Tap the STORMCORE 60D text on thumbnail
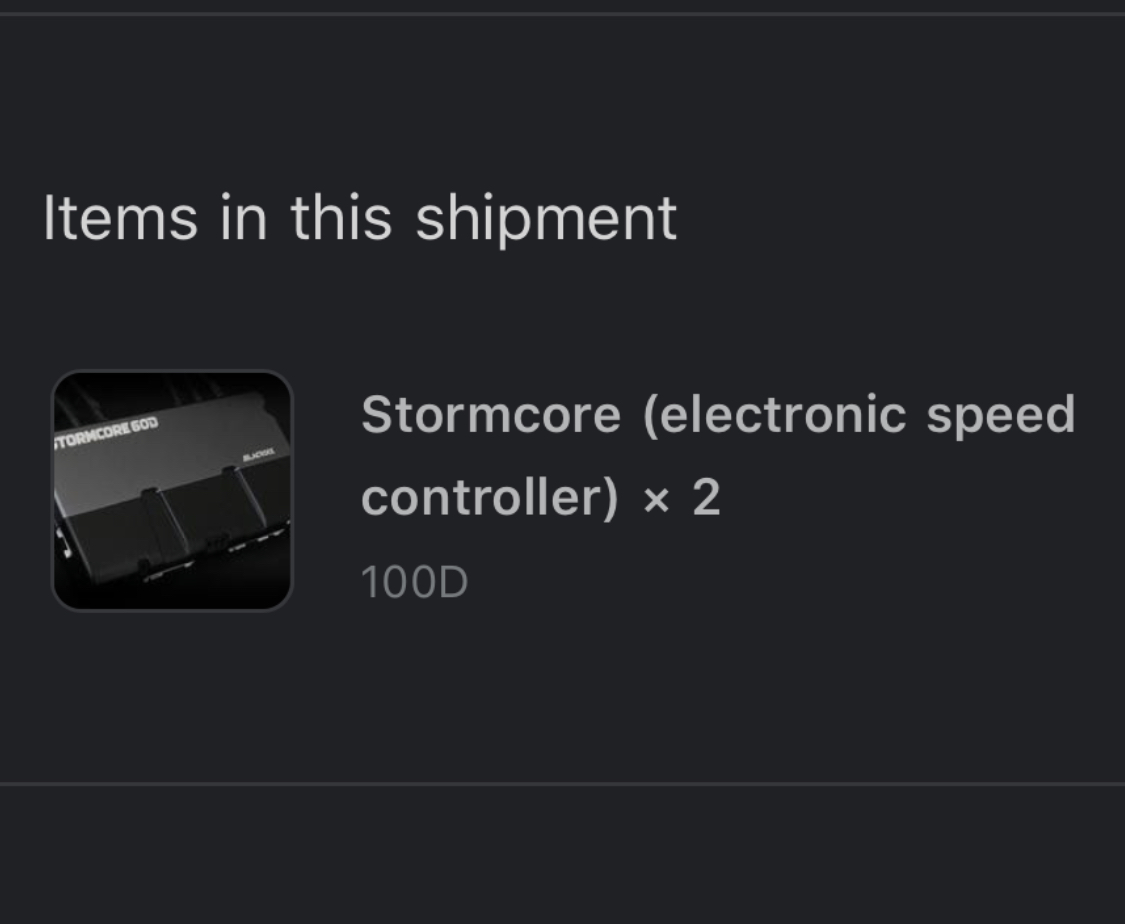 point(106,433)
